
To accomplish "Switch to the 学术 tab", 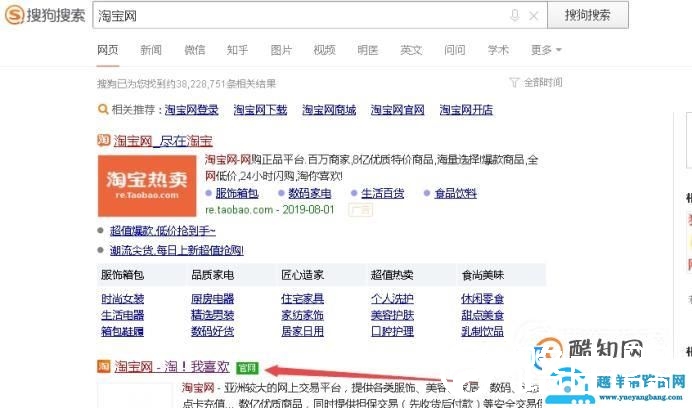I will coord(498,50).
